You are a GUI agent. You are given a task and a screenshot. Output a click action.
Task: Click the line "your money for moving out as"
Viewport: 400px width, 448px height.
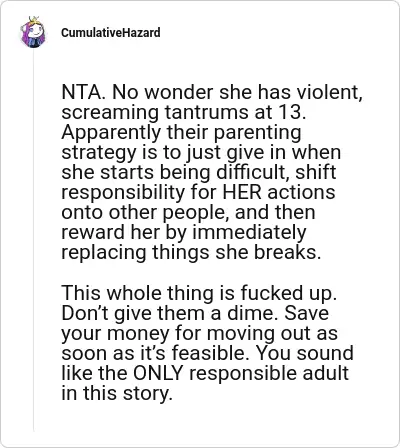click(199, 333)
